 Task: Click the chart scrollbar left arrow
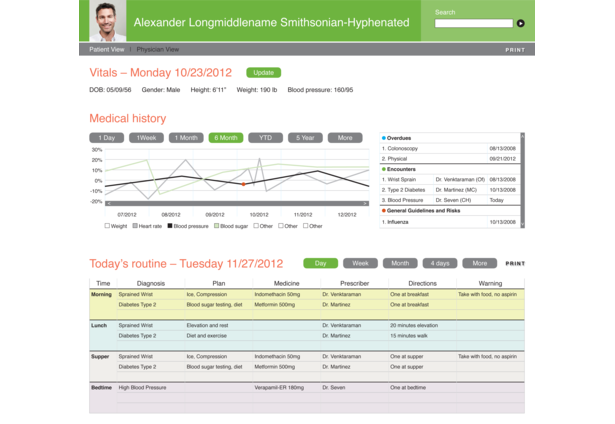click(108, 204)
